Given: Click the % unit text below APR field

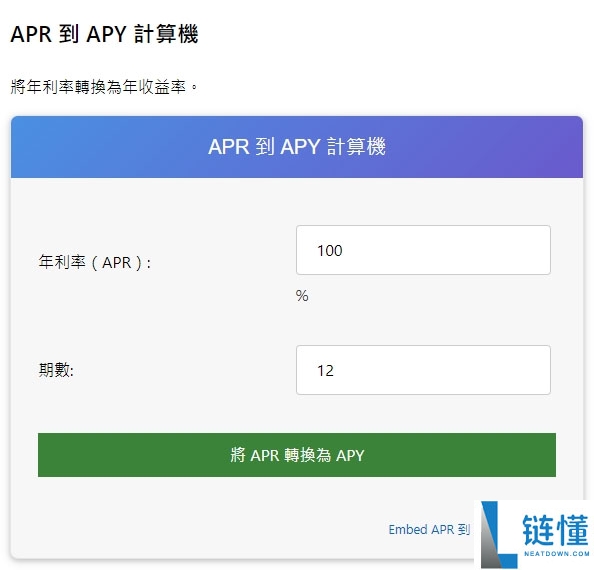Looking at the screenshot, I should pos(302,296).
